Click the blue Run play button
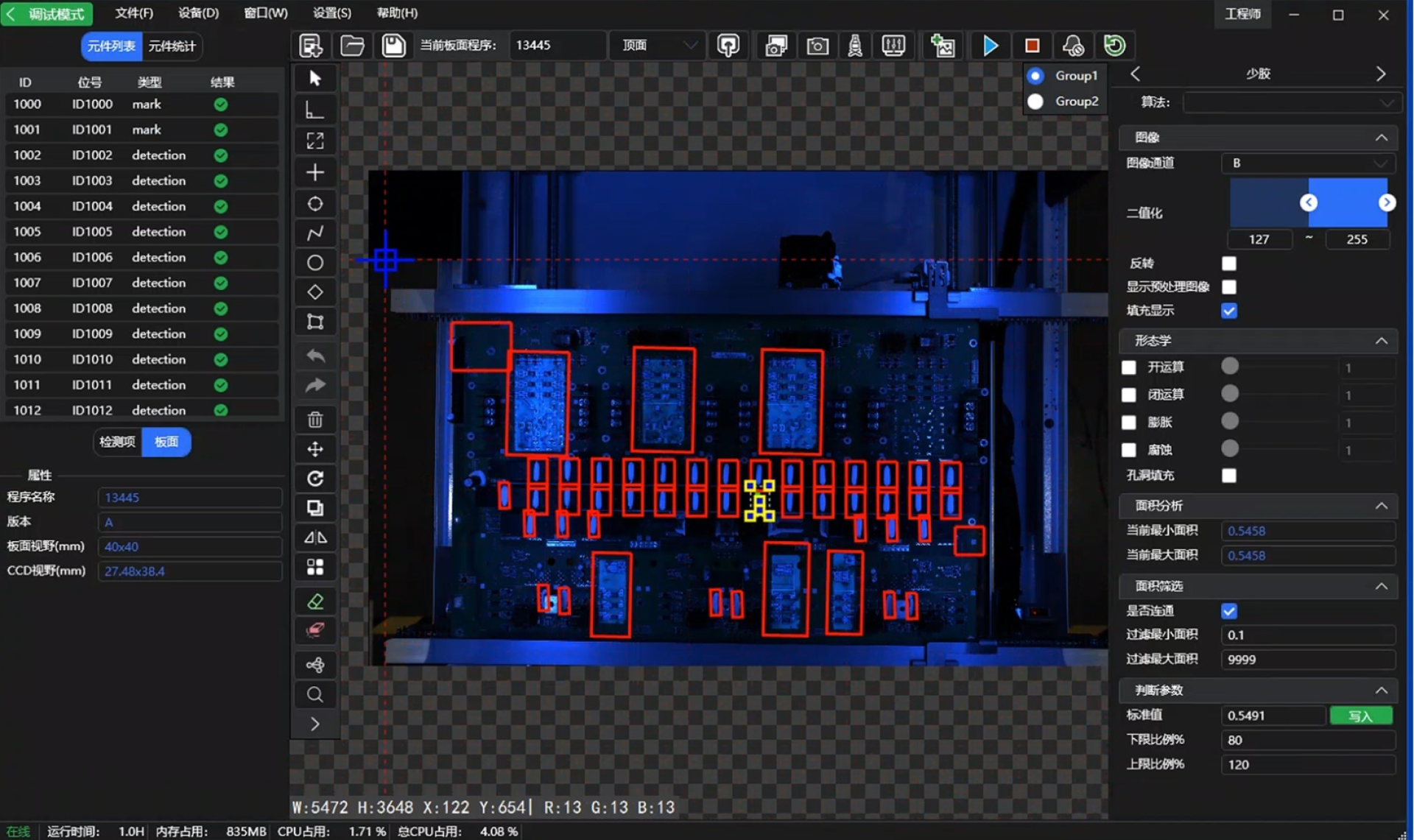Image resolution: width=1414 pixels, height=840 pixels. (x=991, y=46)
